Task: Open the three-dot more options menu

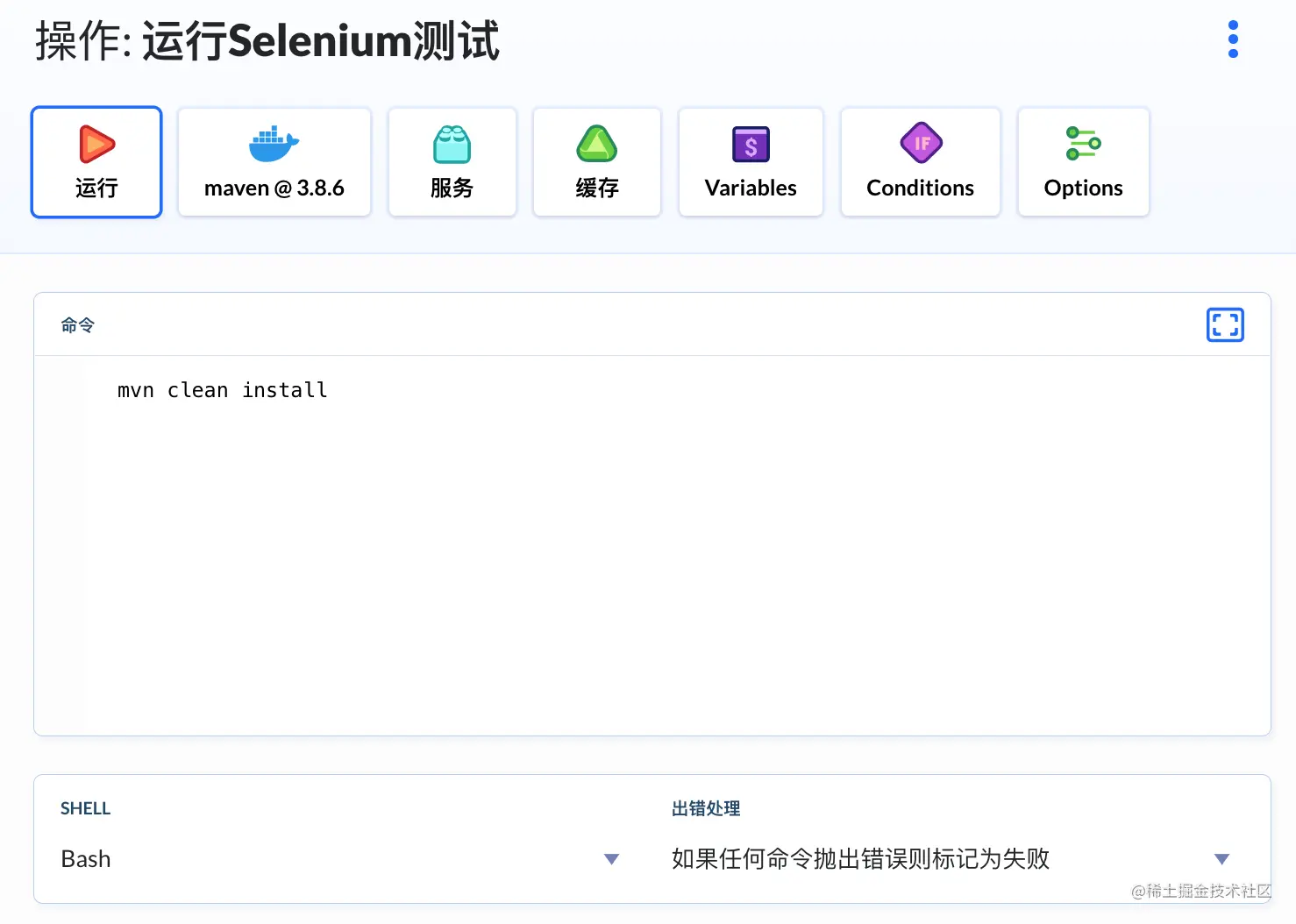Action: [1233, 39]
